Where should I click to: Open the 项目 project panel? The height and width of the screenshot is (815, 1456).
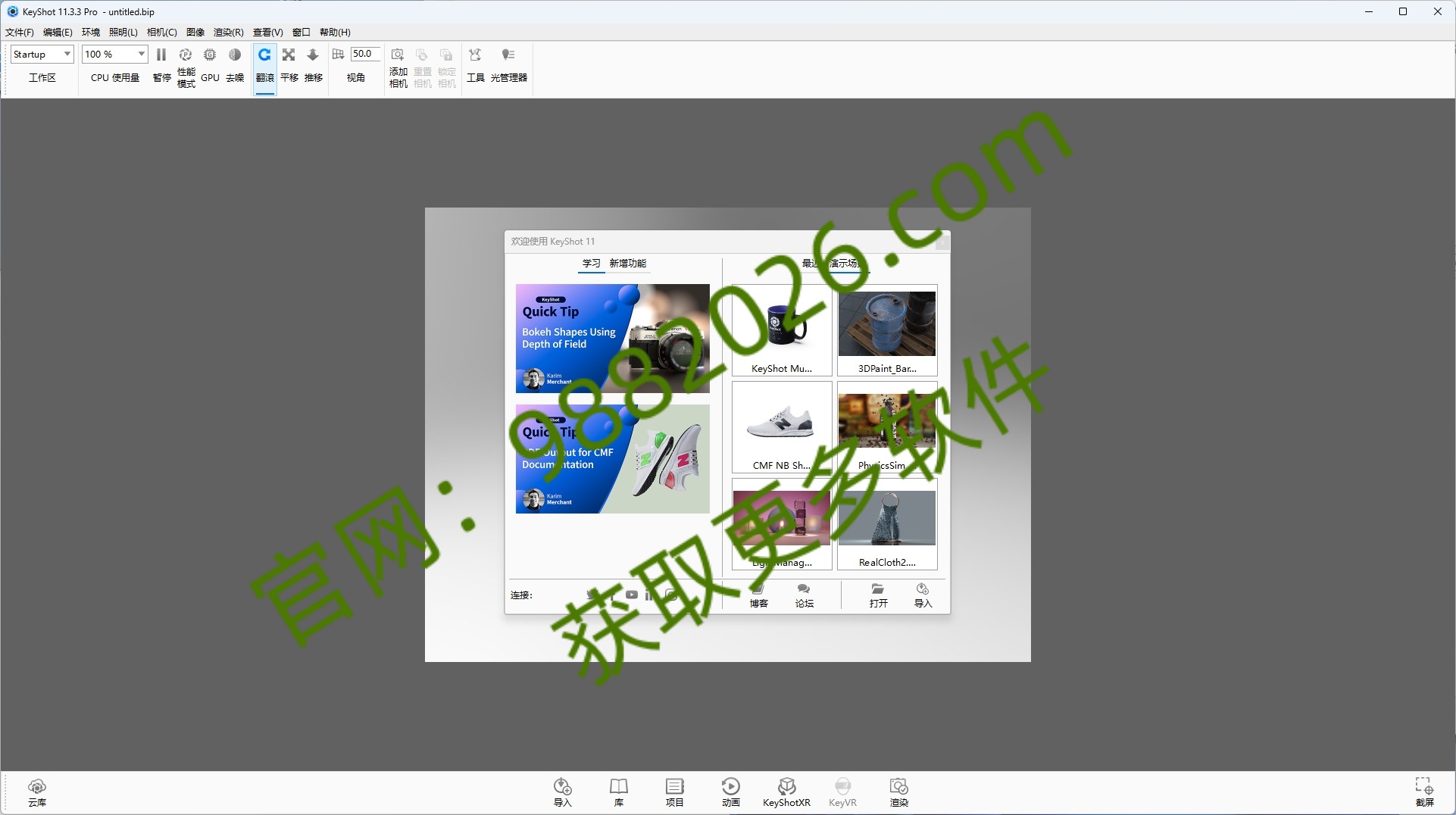pyautogui.click(x=675, y=792)
